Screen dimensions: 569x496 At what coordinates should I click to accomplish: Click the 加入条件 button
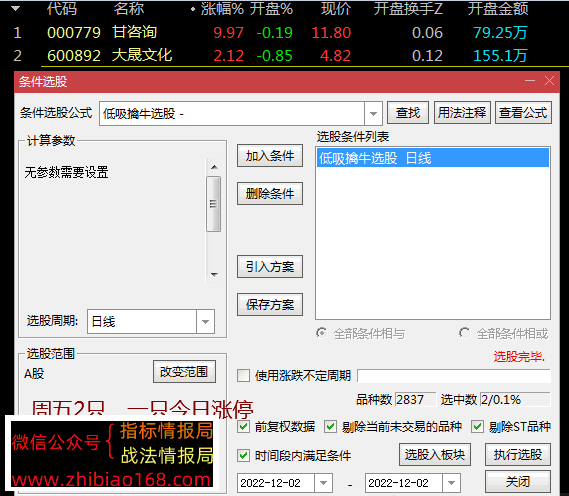[x=270, y=156]
